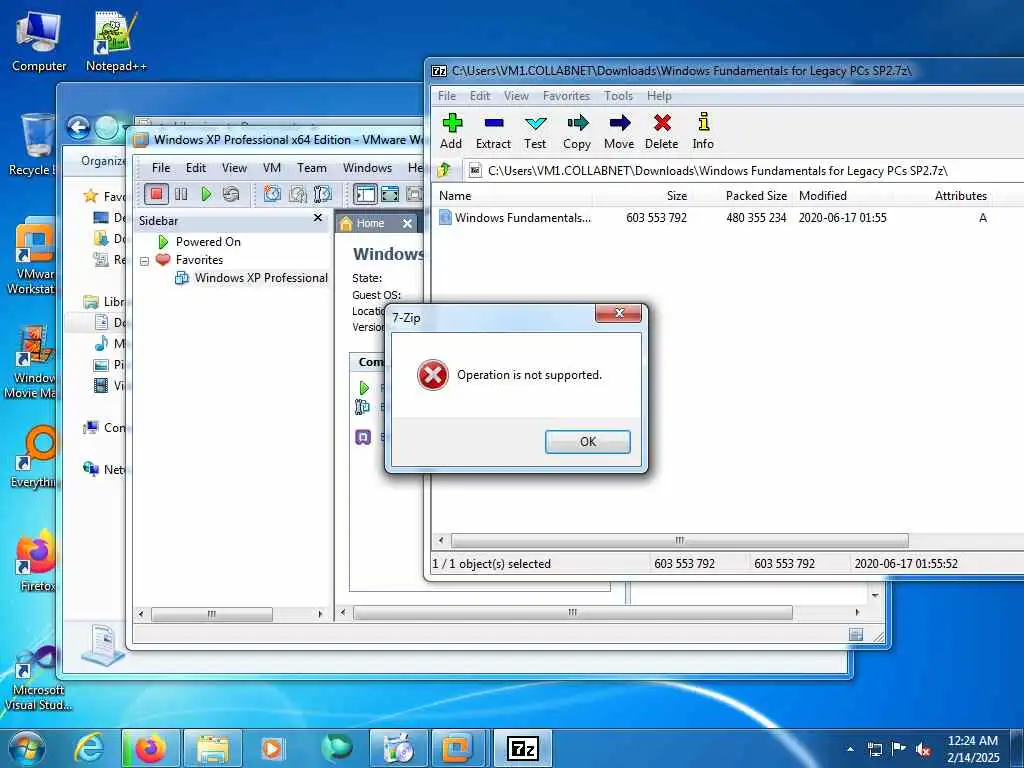Click the 7-Zip address path field
Viewport: 1024px width, 768px height.
pos(744,170)
